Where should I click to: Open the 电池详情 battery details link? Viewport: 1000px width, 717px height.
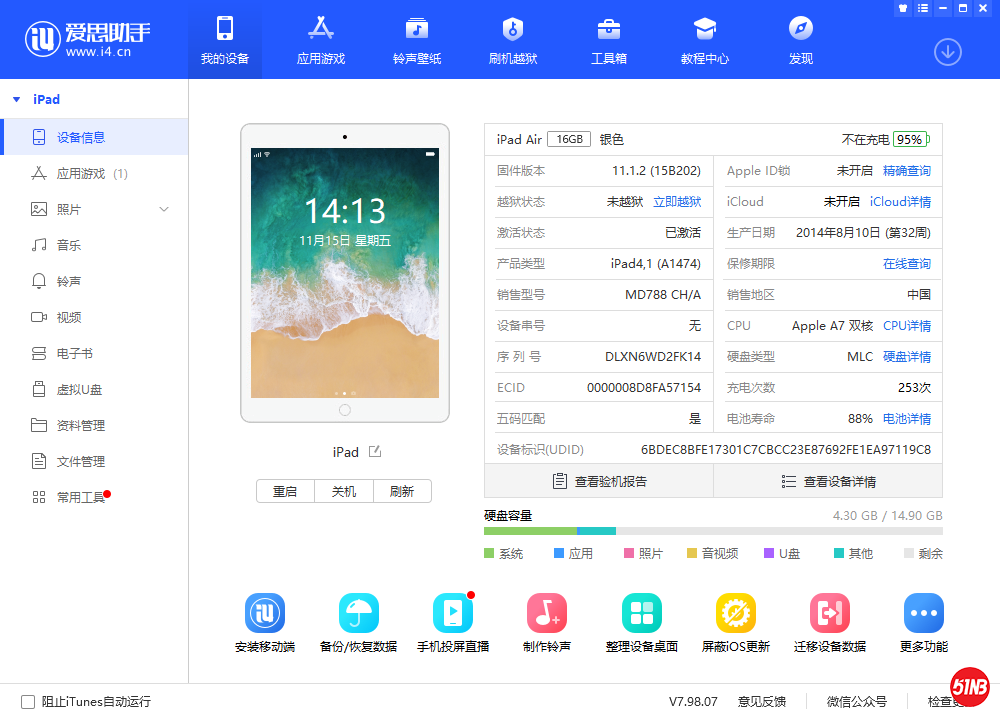(x=906, y=418)
